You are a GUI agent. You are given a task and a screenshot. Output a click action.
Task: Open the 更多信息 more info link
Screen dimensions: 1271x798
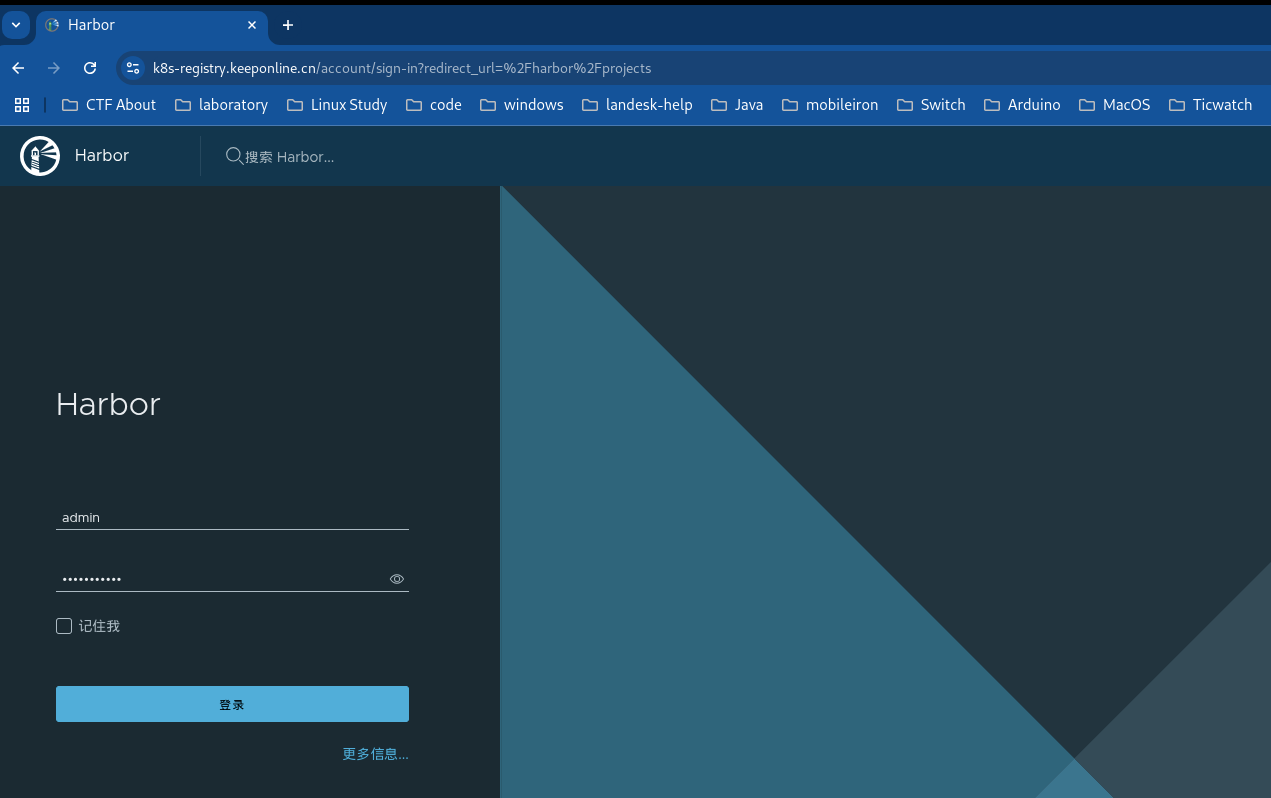point(375,754)
